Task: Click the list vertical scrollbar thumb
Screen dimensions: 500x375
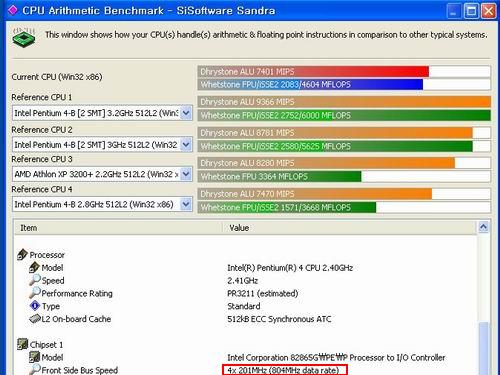Action: [483, 348]
